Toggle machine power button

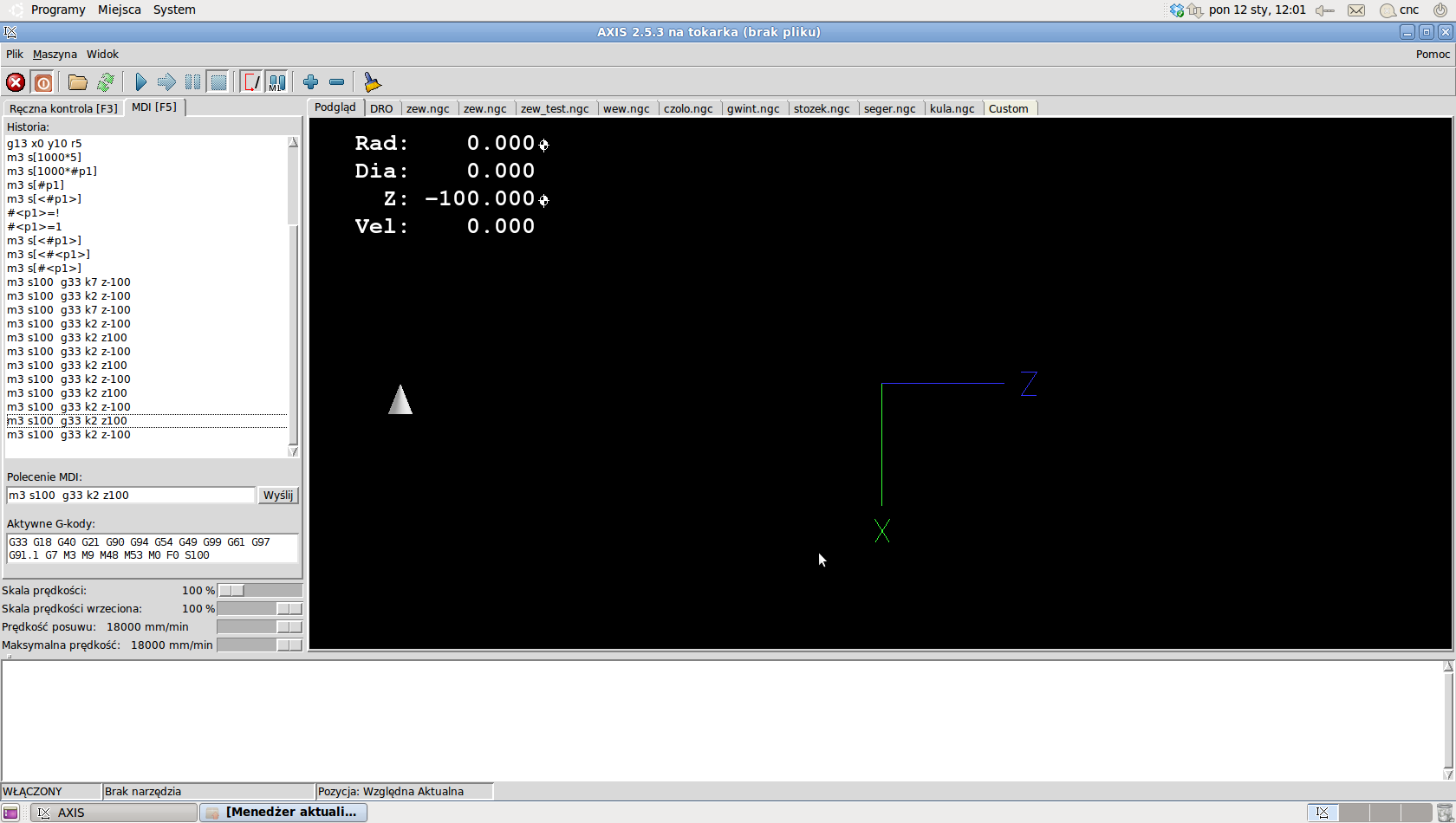pyautogui.click(x=43, y=82)
